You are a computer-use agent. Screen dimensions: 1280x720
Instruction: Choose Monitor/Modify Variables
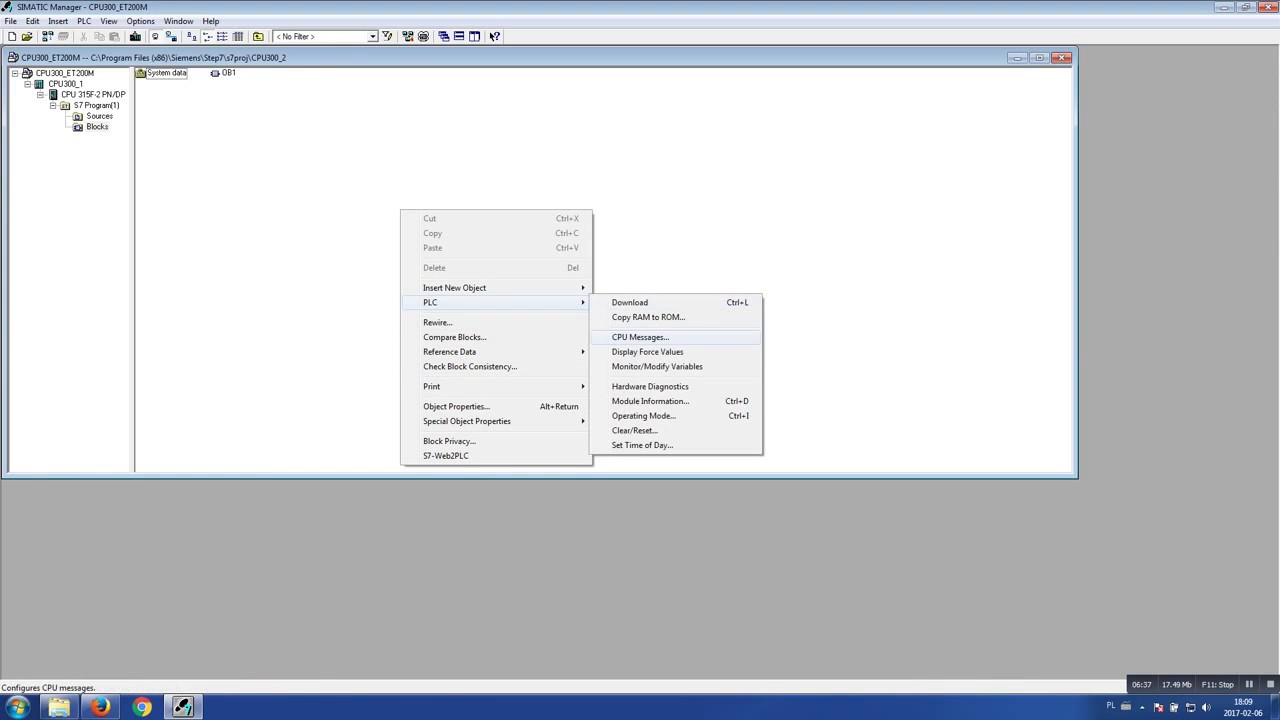(676, 366)
